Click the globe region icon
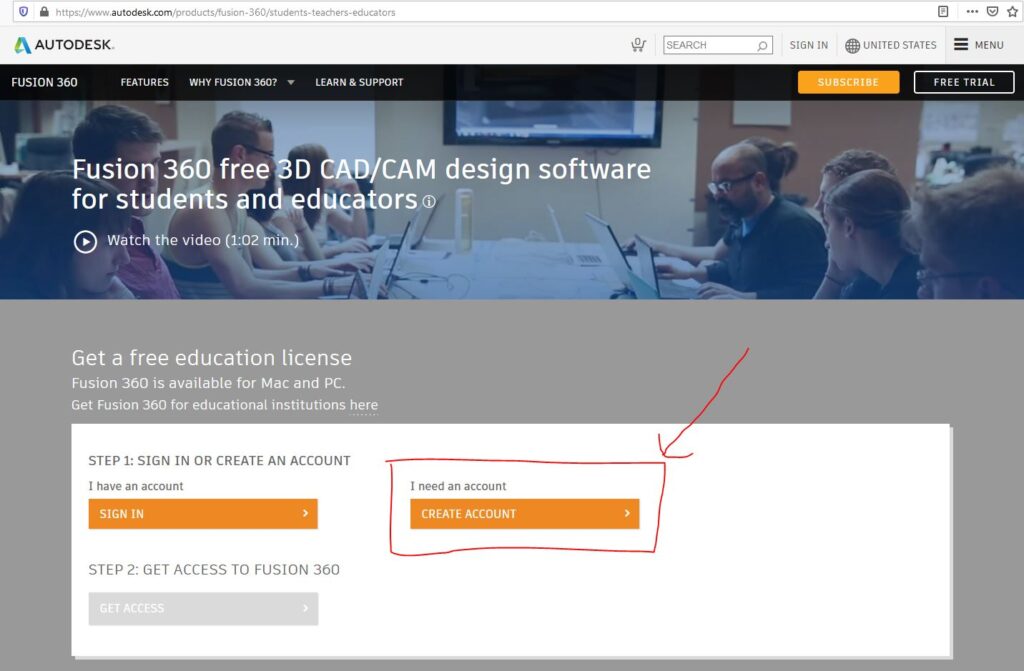 click(x=852, y=45)
